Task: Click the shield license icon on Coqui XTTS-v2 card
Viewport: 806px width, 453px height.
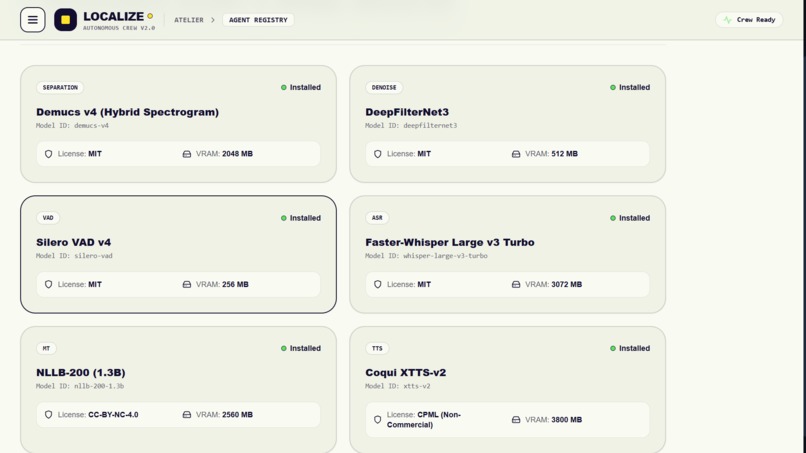Action: click(377, 420)
